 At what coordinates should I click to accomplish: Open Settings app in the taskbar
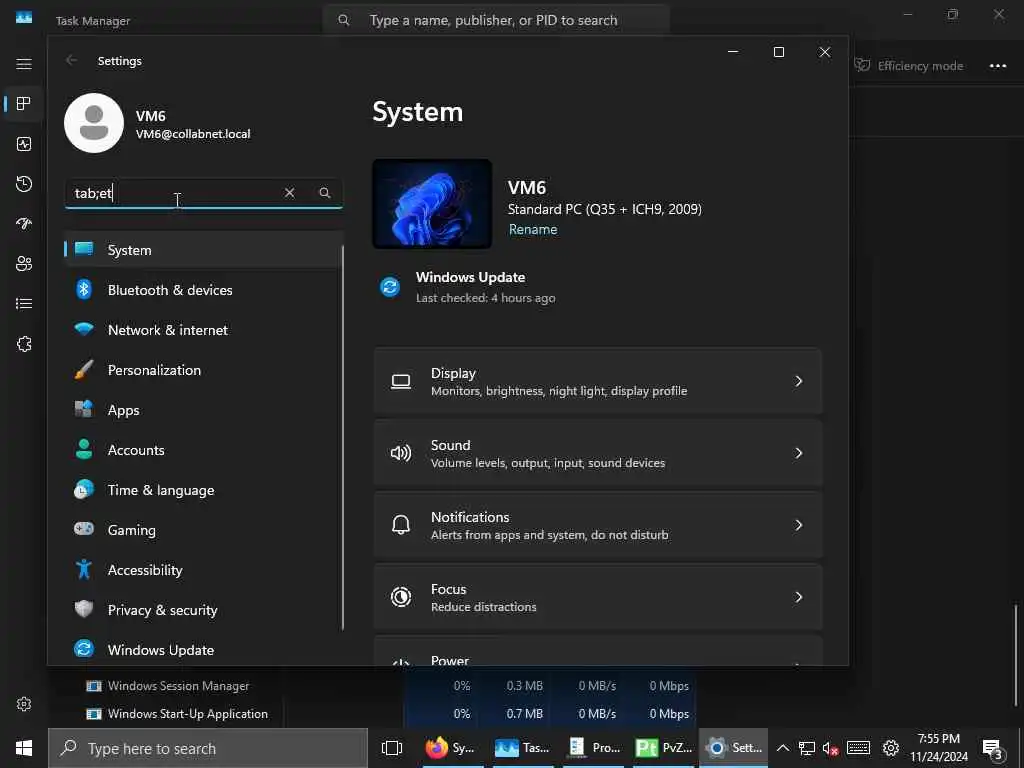(734, 748)
